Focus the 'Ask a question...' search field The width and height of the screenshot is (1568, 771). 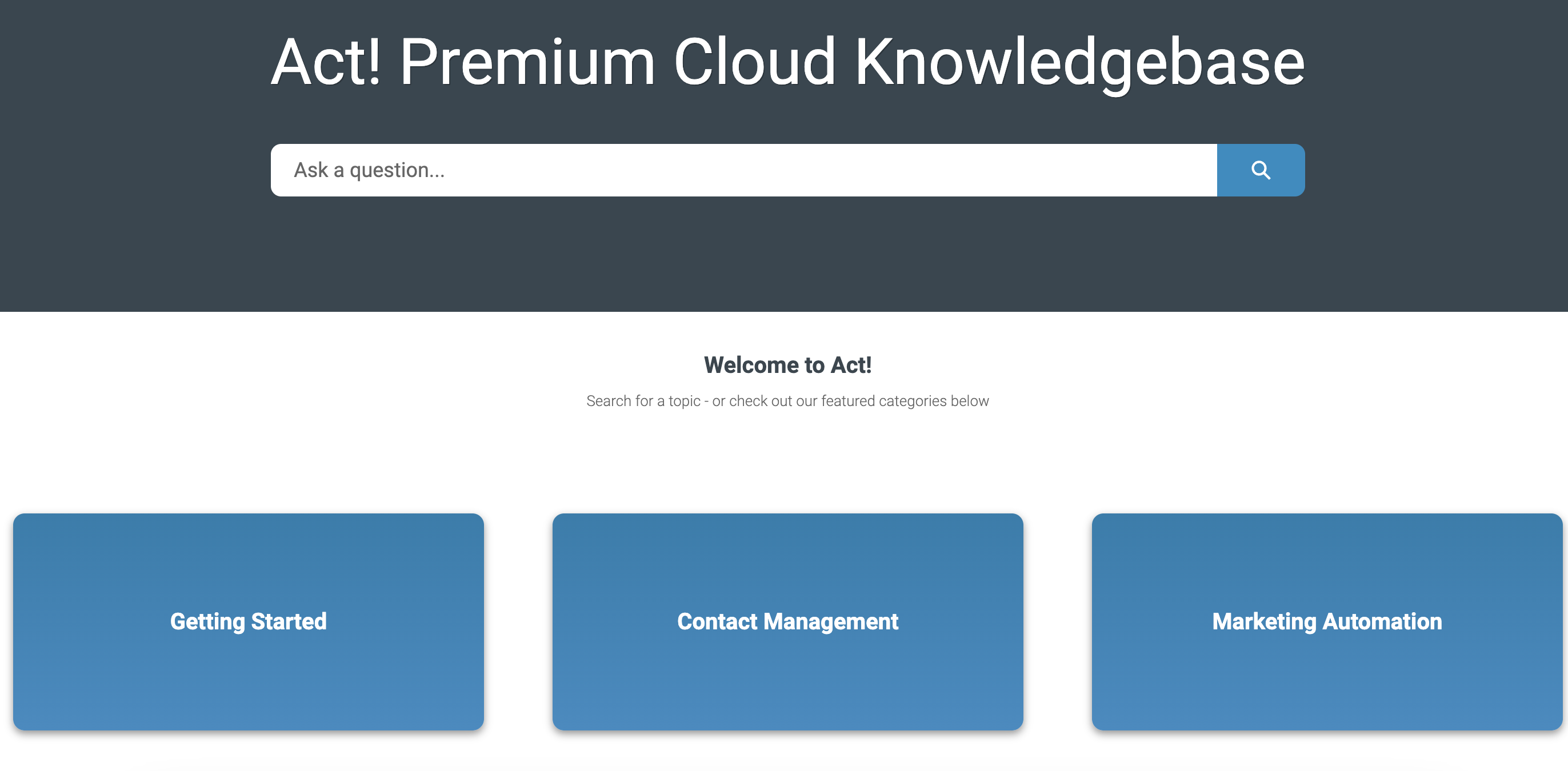pos(743,170)
